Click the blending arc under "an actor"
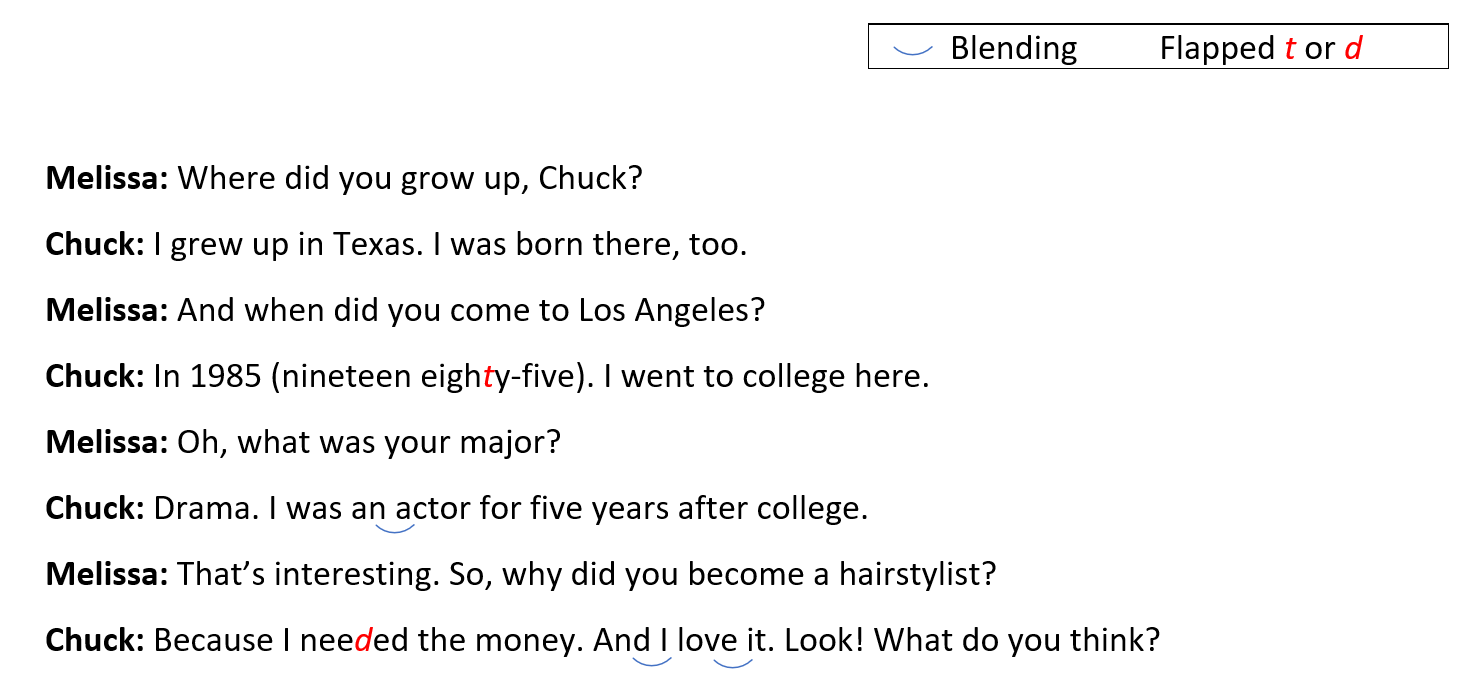This screenshot has height=681, width=1469. (394, 529)
